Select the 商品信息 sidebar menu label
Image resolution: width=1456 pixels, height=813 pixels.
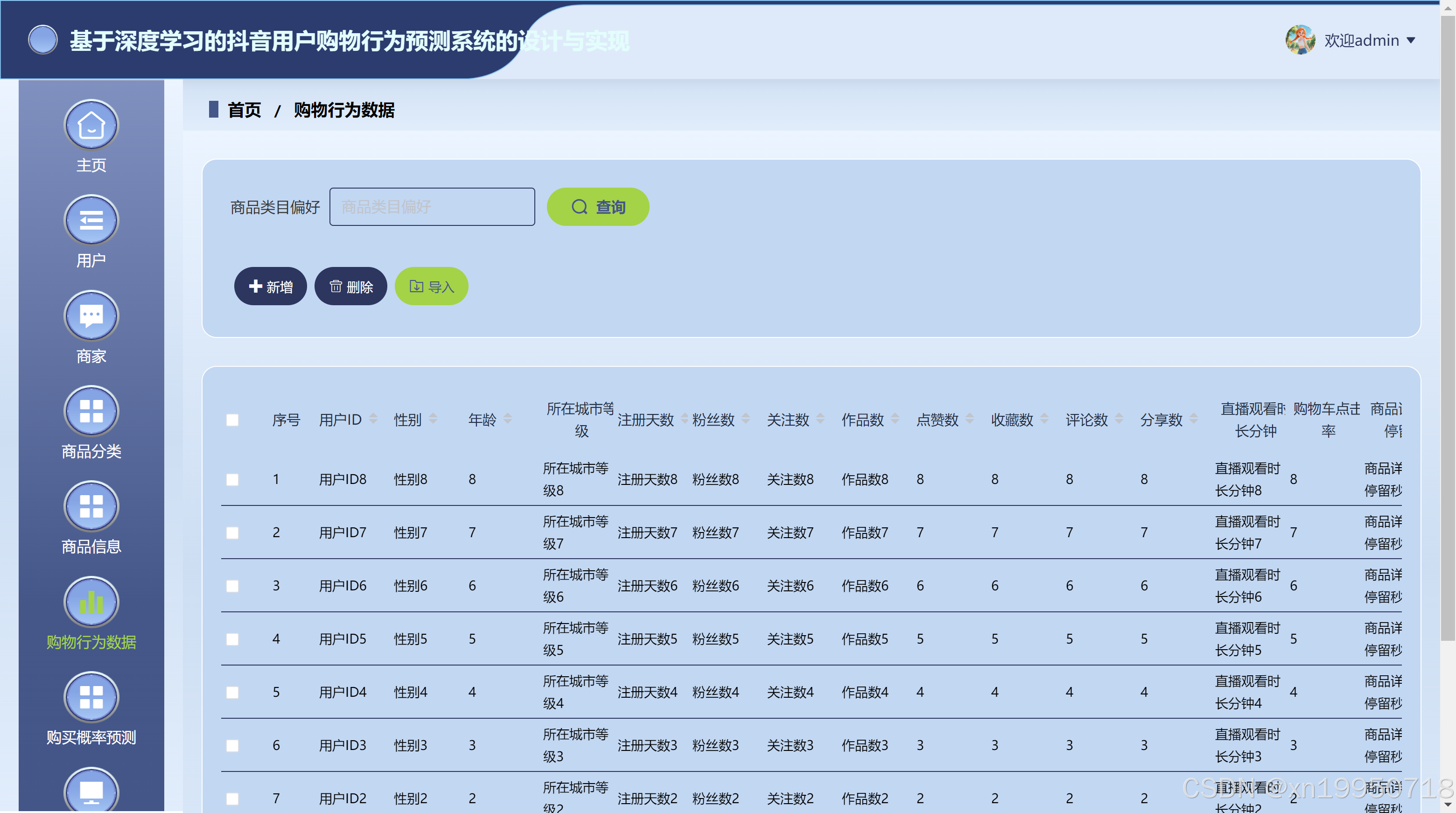(x=91, y=547)
